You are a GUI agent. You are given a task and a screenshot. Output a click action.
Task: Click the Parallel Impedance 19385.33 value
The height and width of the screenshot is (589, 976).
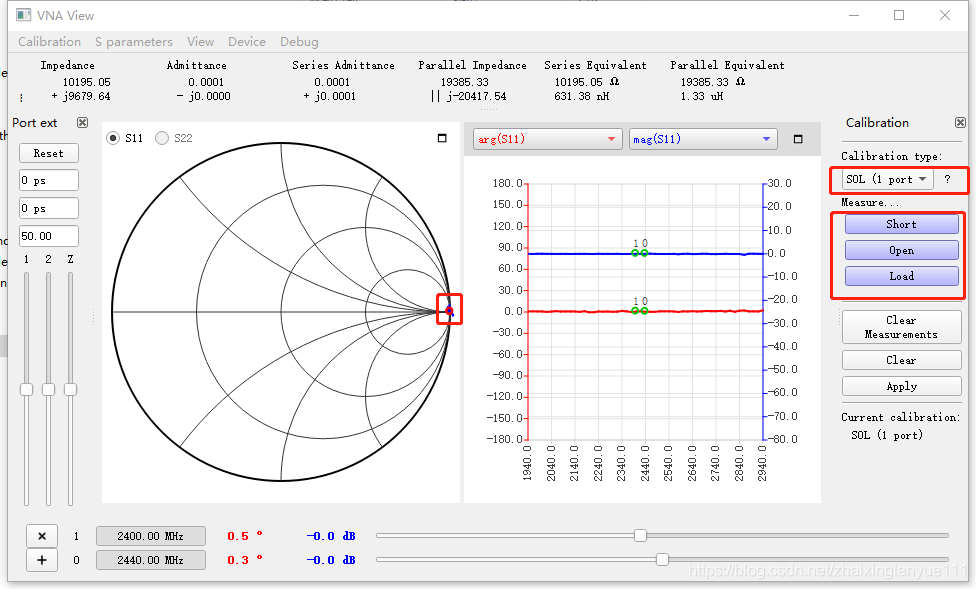(464, 82)
